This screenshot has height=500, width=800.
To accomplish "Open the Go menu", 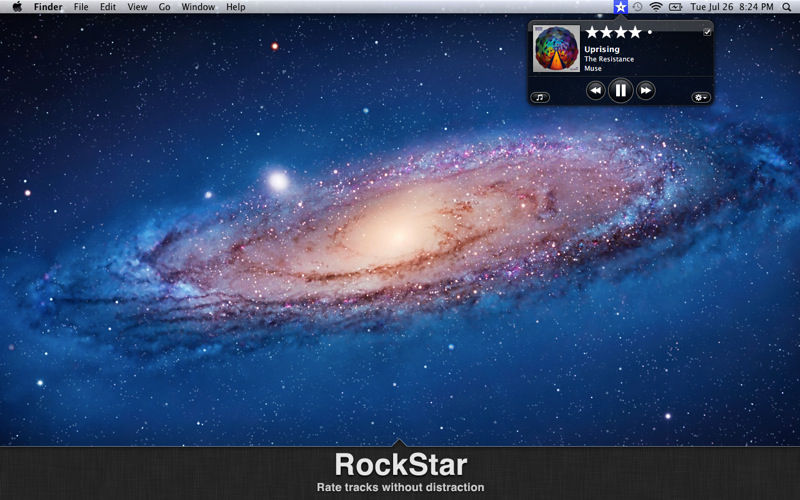I will pyautogui.click(x=164, y=7).
